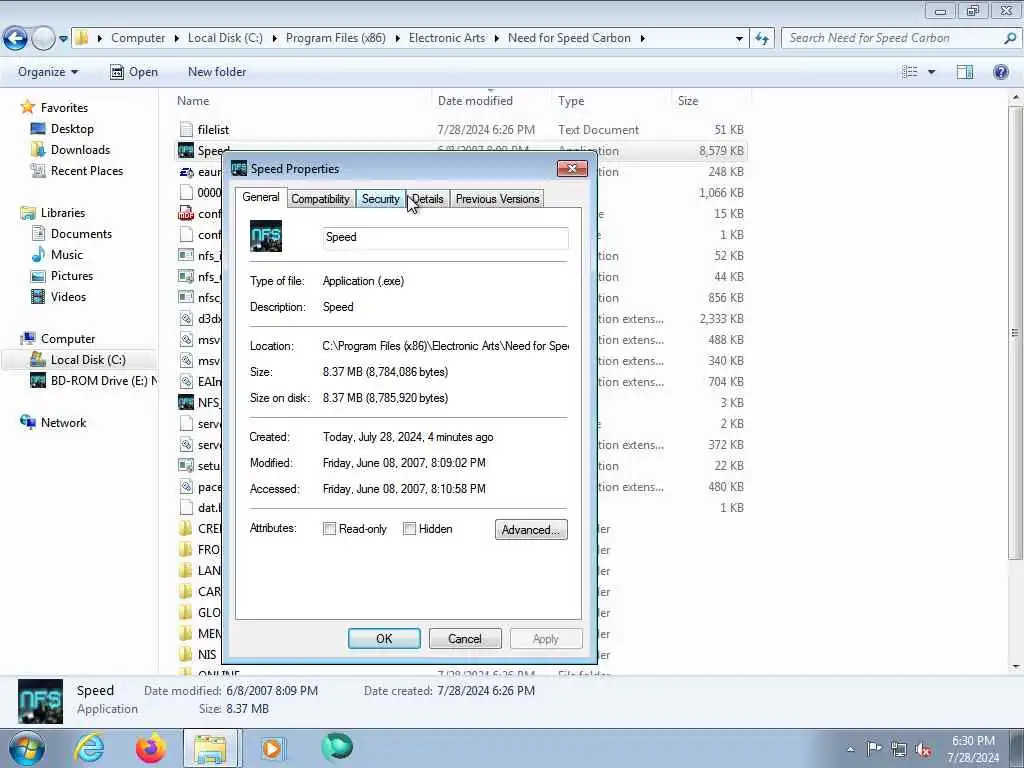The height and width of the screenshot is (768, 1024).
Task: Open the recent locations dropdown arrow
Action: [63, 39]
